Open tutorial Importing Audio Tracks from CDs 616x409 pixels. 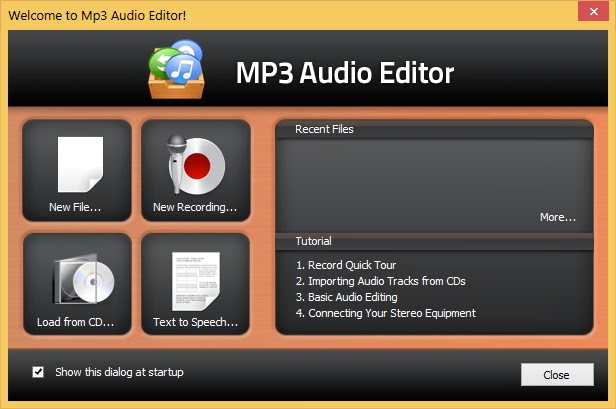click(381, 281)
